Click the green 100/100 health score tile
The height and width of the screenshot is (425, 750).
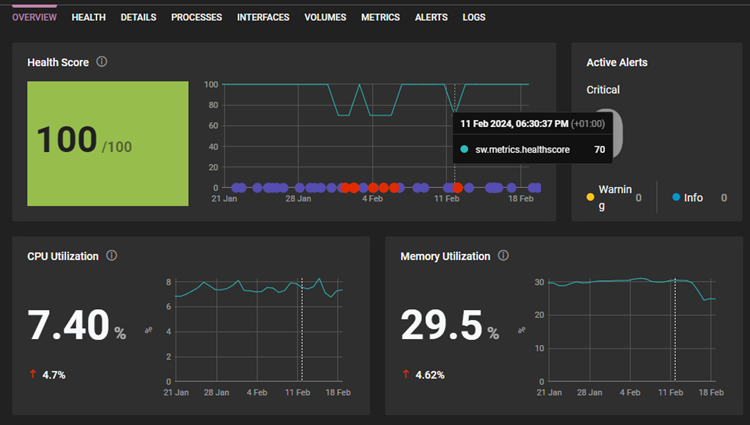click(108, 143)
